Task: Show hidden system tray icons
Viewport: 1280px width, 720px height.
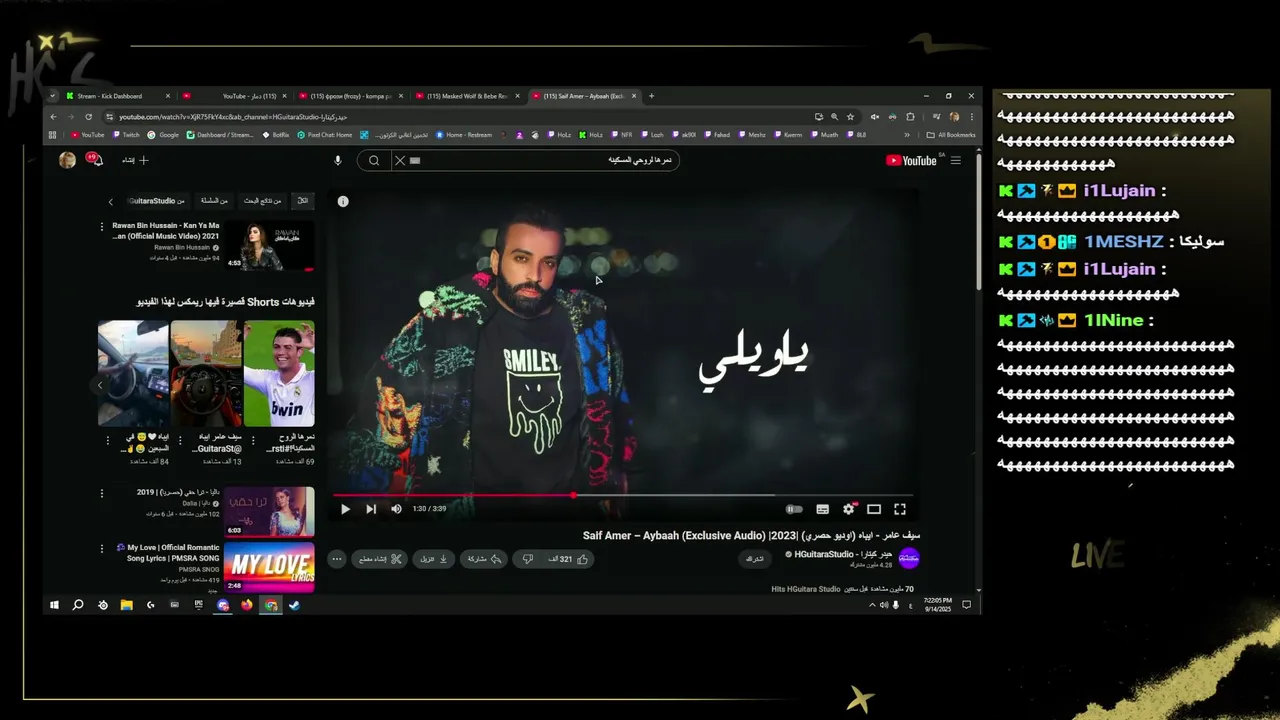Action: point(872,605)
